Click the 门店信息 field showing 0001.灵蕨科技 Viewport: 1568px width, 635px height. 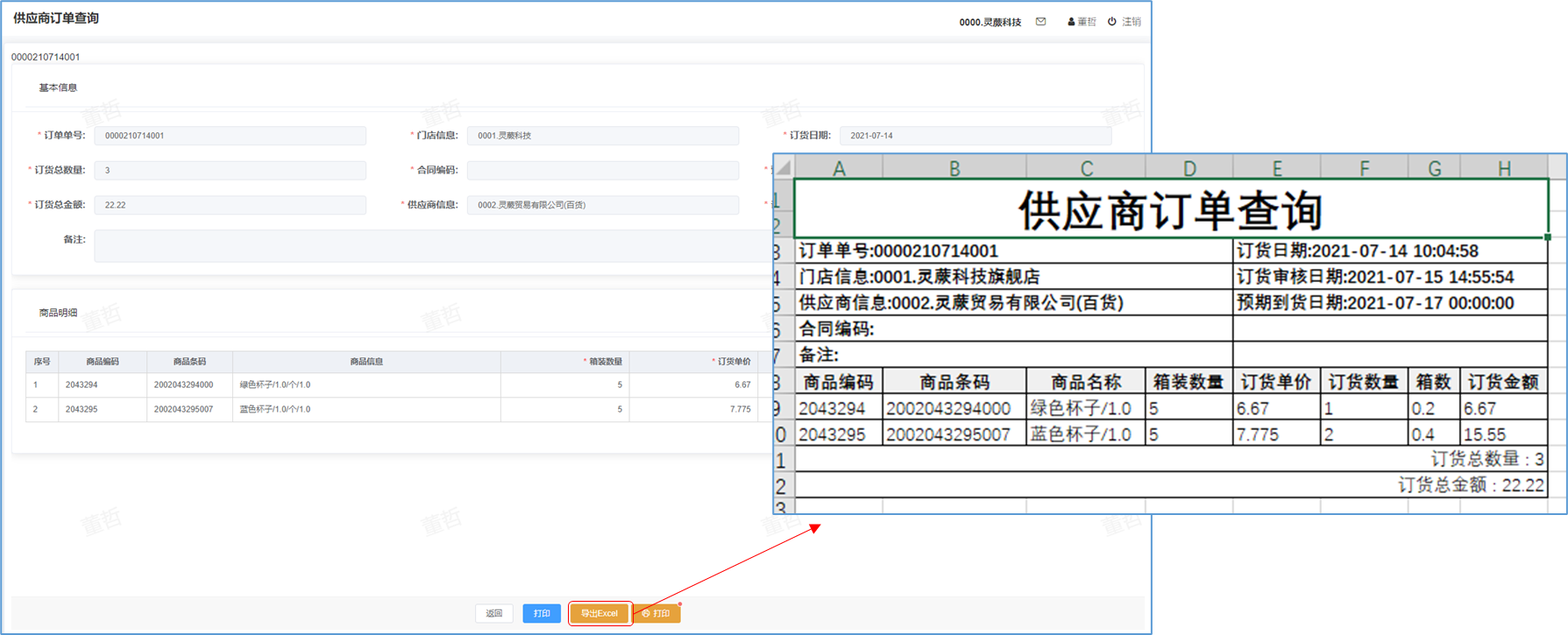coord(602,136)
